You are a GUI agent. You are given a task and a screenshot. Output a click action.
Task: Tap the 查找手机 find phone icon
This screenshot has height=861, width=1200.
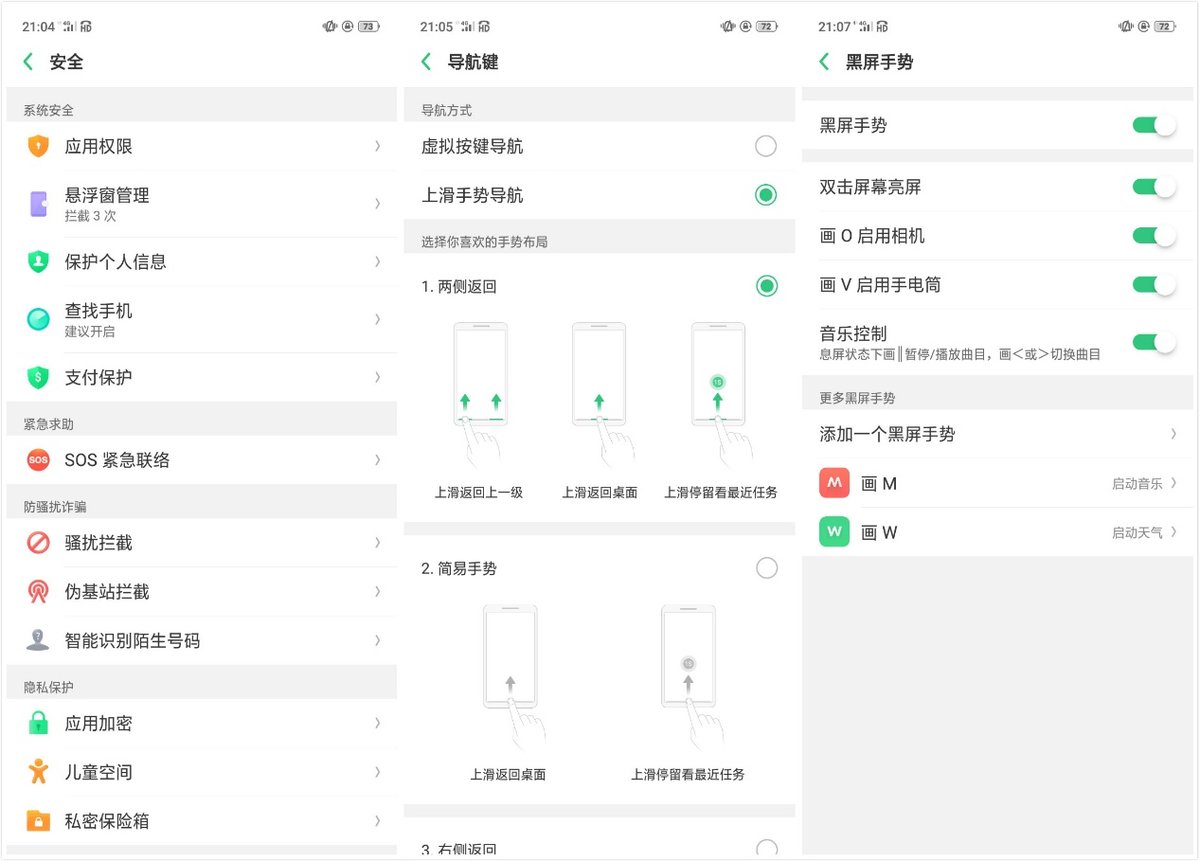pos(38,319)
